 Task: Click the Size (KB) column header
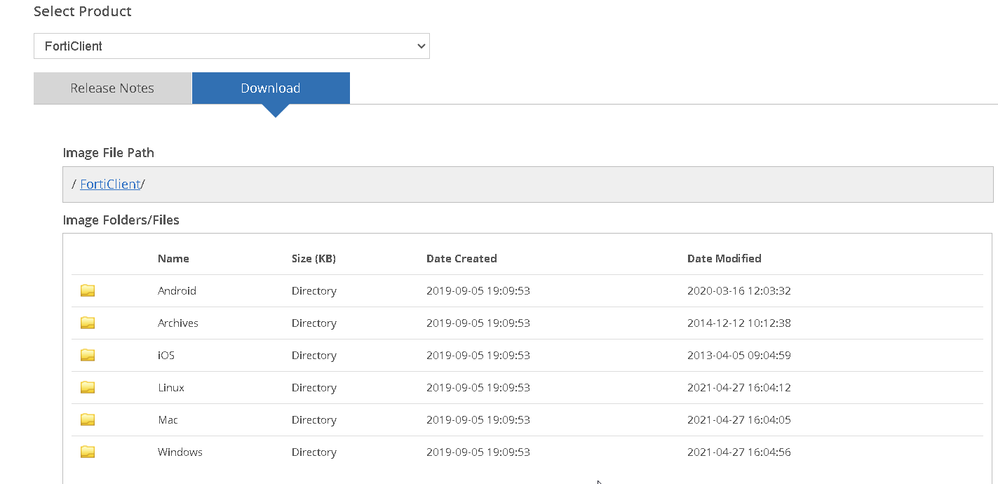(313, 258)
